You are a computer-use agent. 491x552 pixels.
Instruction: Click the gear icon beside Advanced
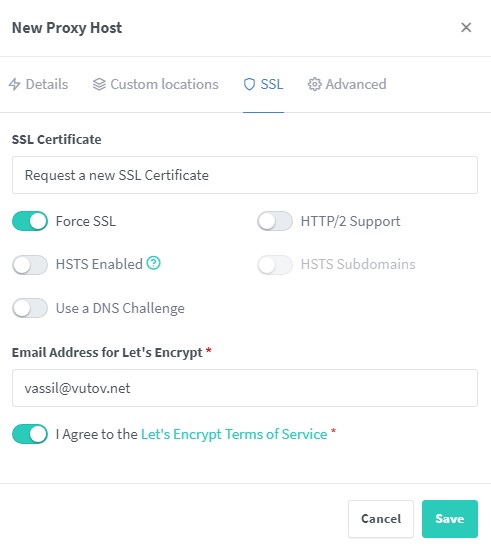(314, 84)
